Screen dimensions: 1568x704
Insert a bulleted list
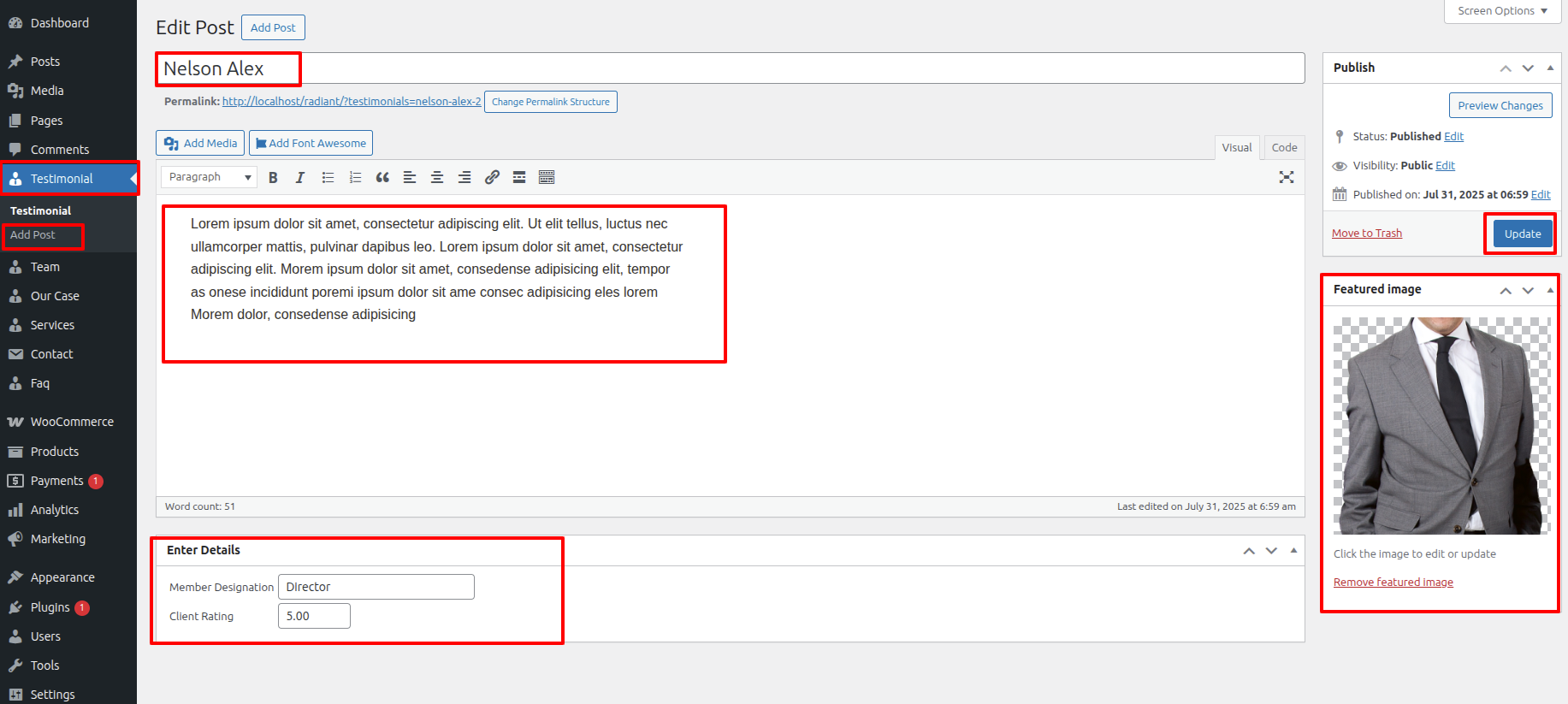coord(328,177)
